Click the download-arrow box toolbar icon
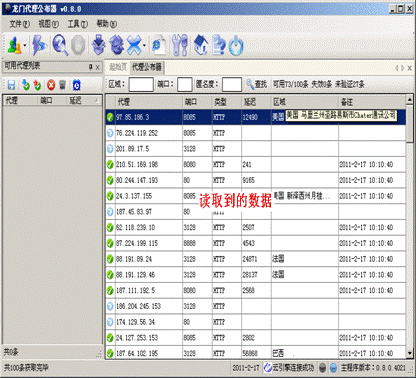The height and width of the screenshot is (378, 416). (x=99, y=45)
